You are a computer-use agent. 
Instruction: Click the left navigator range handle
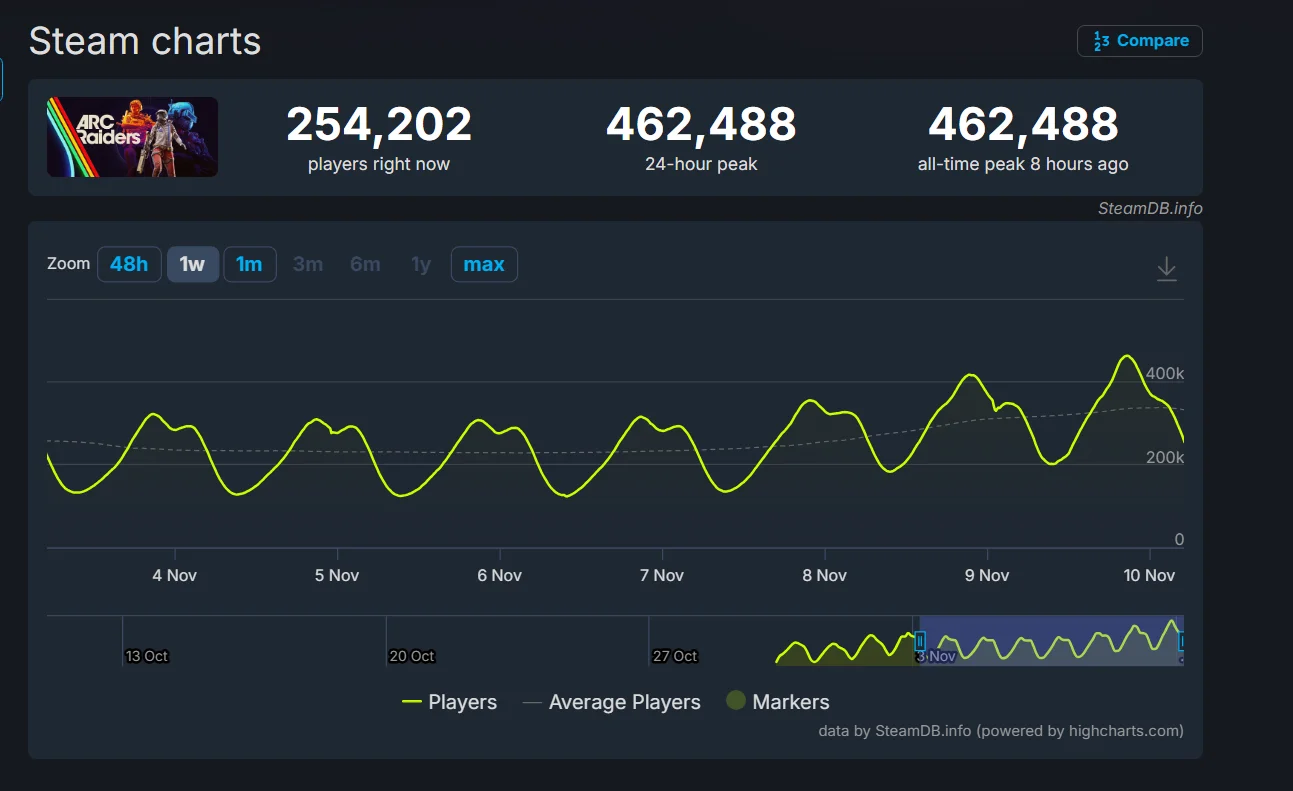[920, 641]
